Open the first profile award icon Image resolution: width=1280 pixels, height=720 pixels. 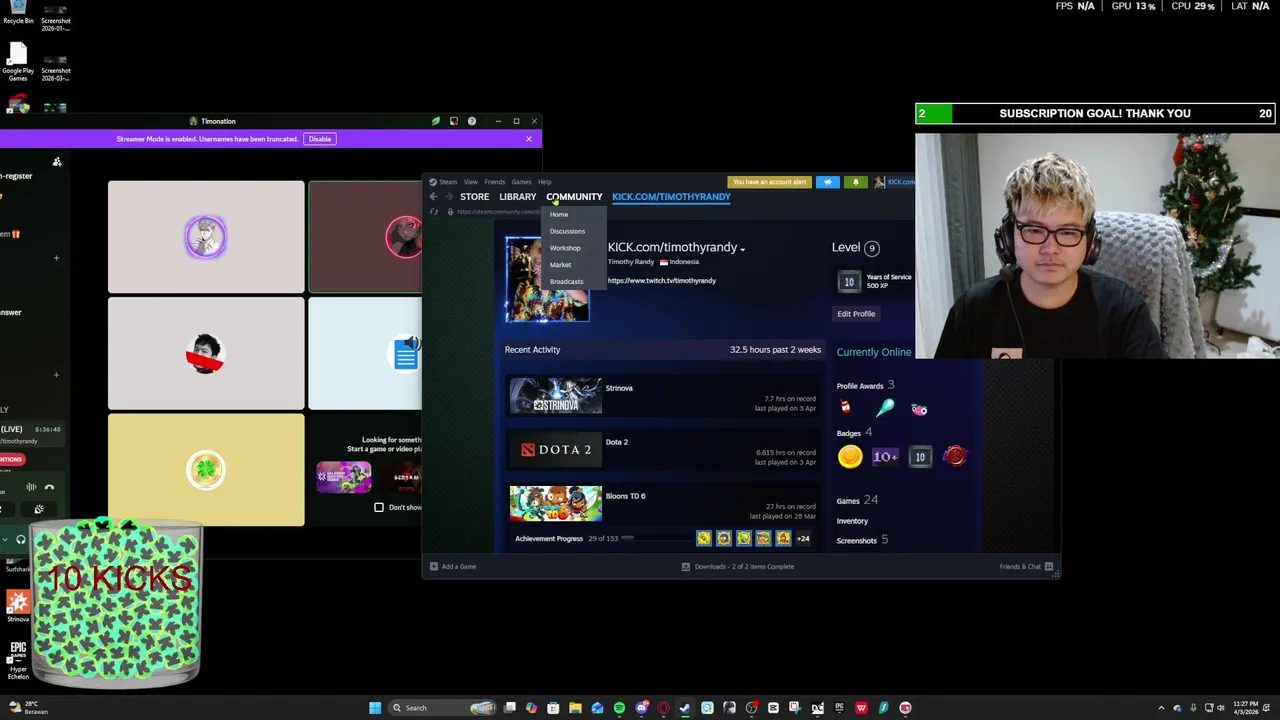point(846,408)
